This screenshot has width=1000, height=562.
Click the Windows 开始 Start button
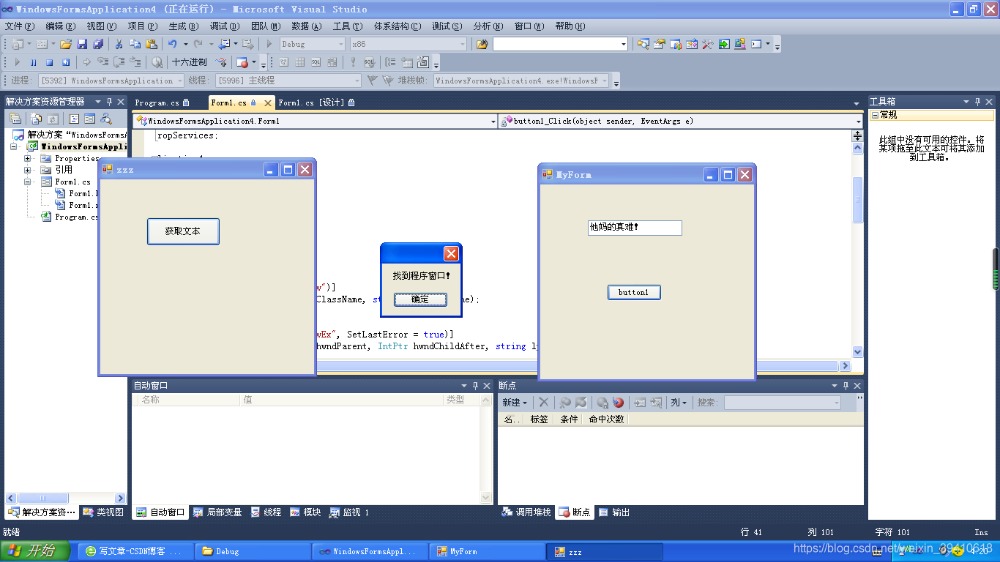click(35, 551)
